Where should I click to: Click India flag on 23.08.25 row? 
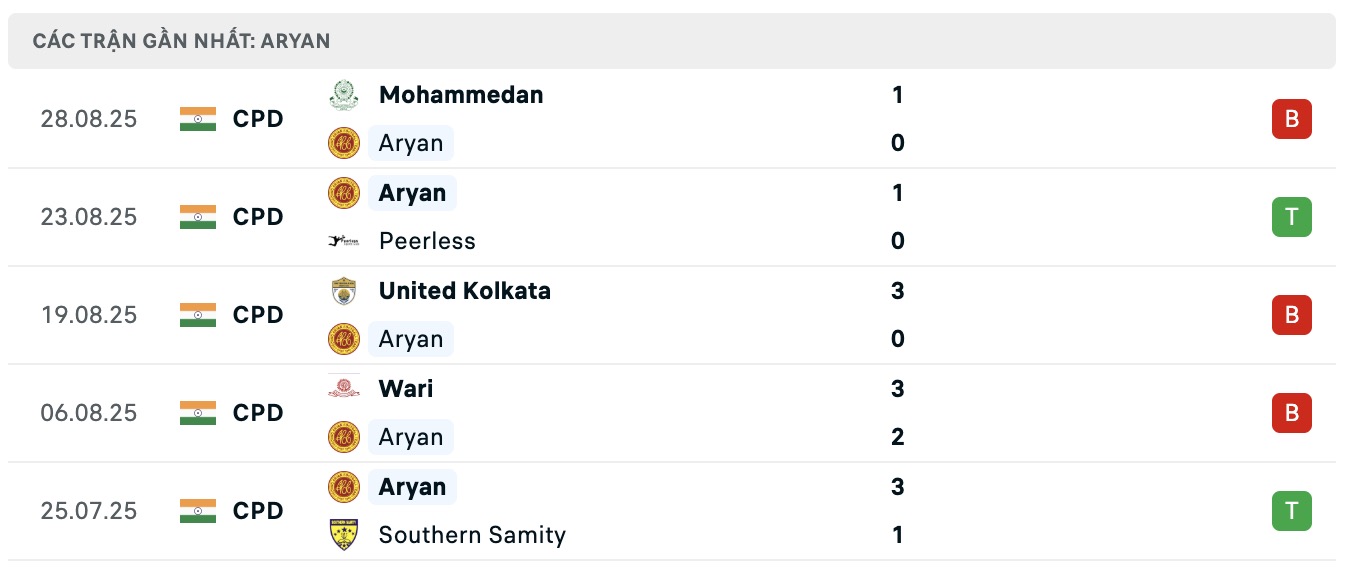(x=198, y=217)
